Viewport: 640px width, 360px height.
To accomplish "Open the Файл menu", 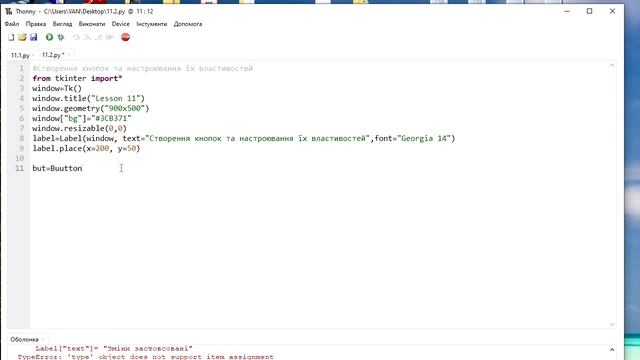I will [x=12, y=24].
